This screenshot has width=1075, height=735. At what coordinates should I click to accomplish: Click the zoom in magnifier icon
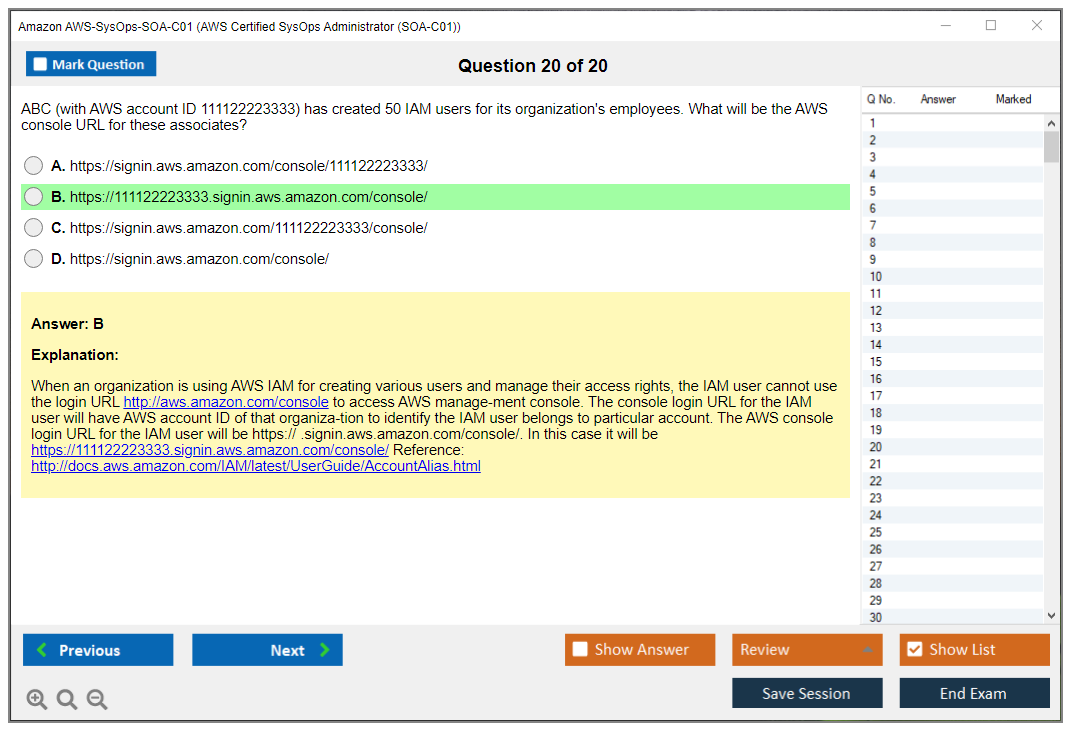point(37,699)
